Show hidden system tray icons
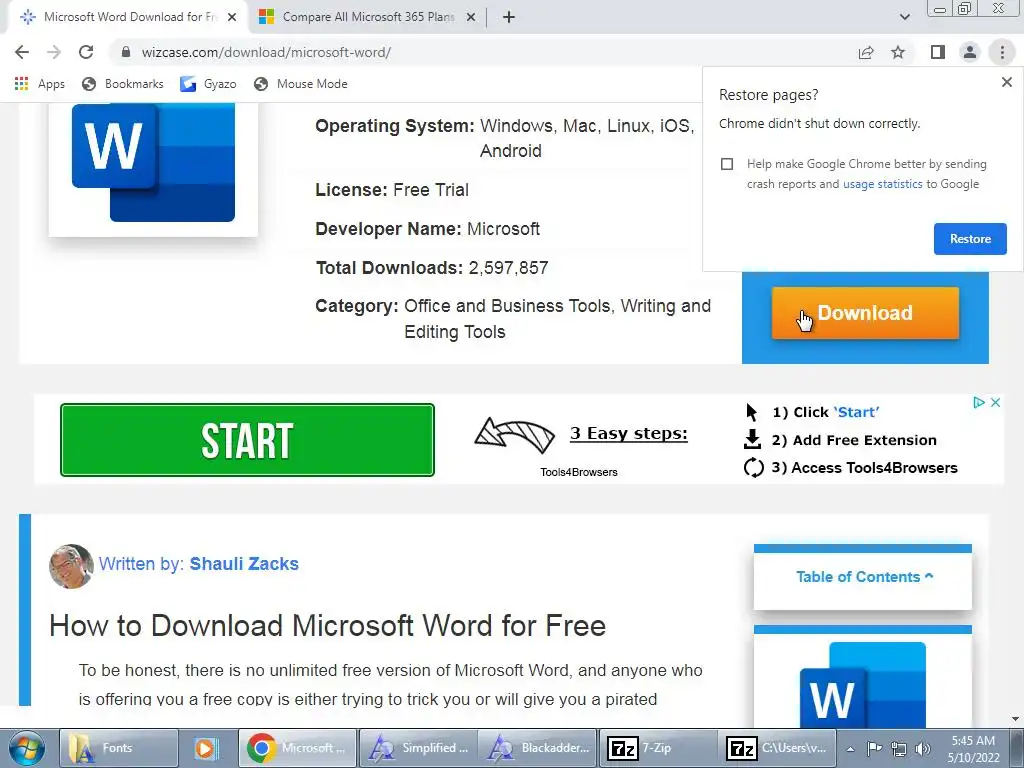 click(850, 749)
